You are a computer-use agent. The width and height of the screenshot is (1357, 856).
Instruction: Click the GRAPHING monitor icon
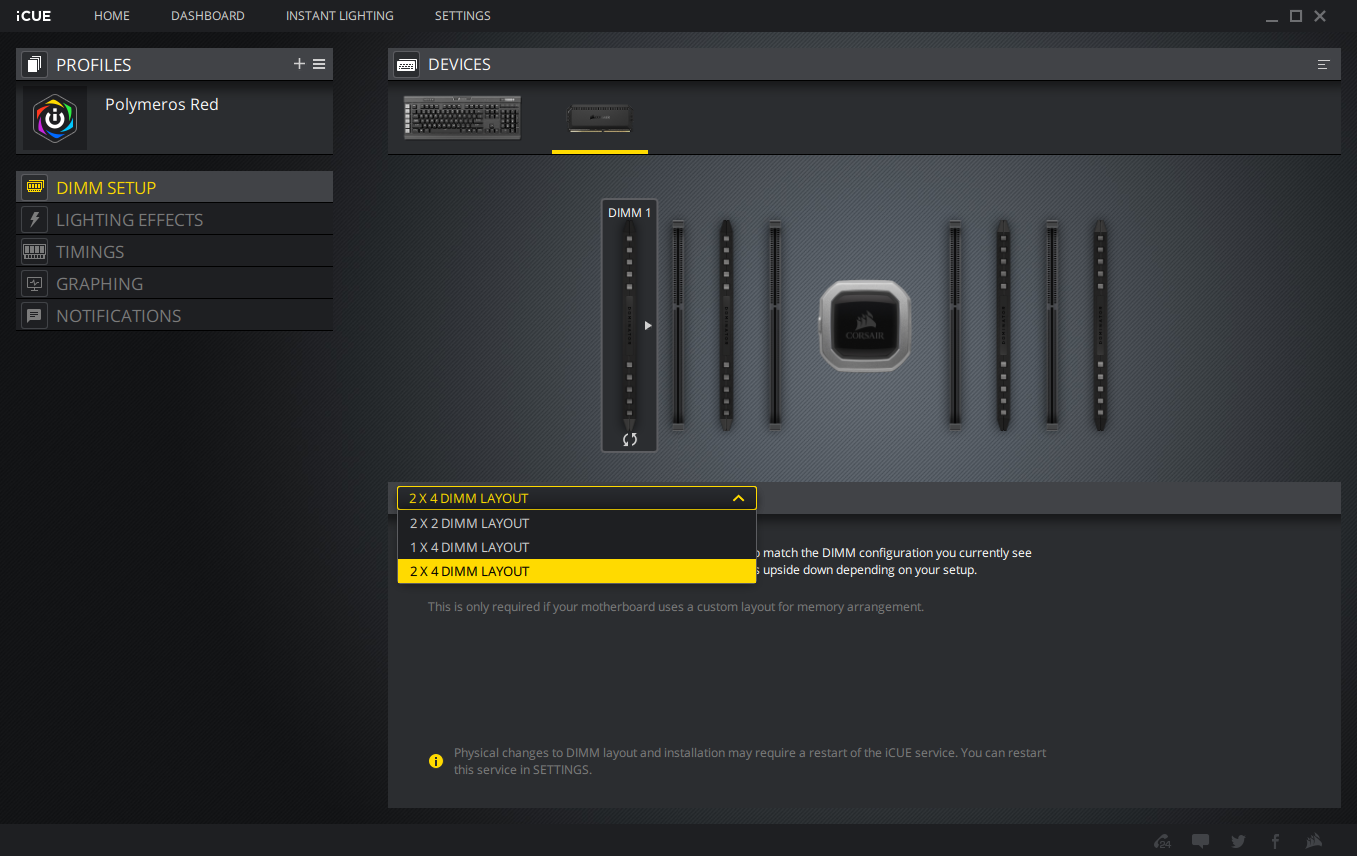(35, 283)
